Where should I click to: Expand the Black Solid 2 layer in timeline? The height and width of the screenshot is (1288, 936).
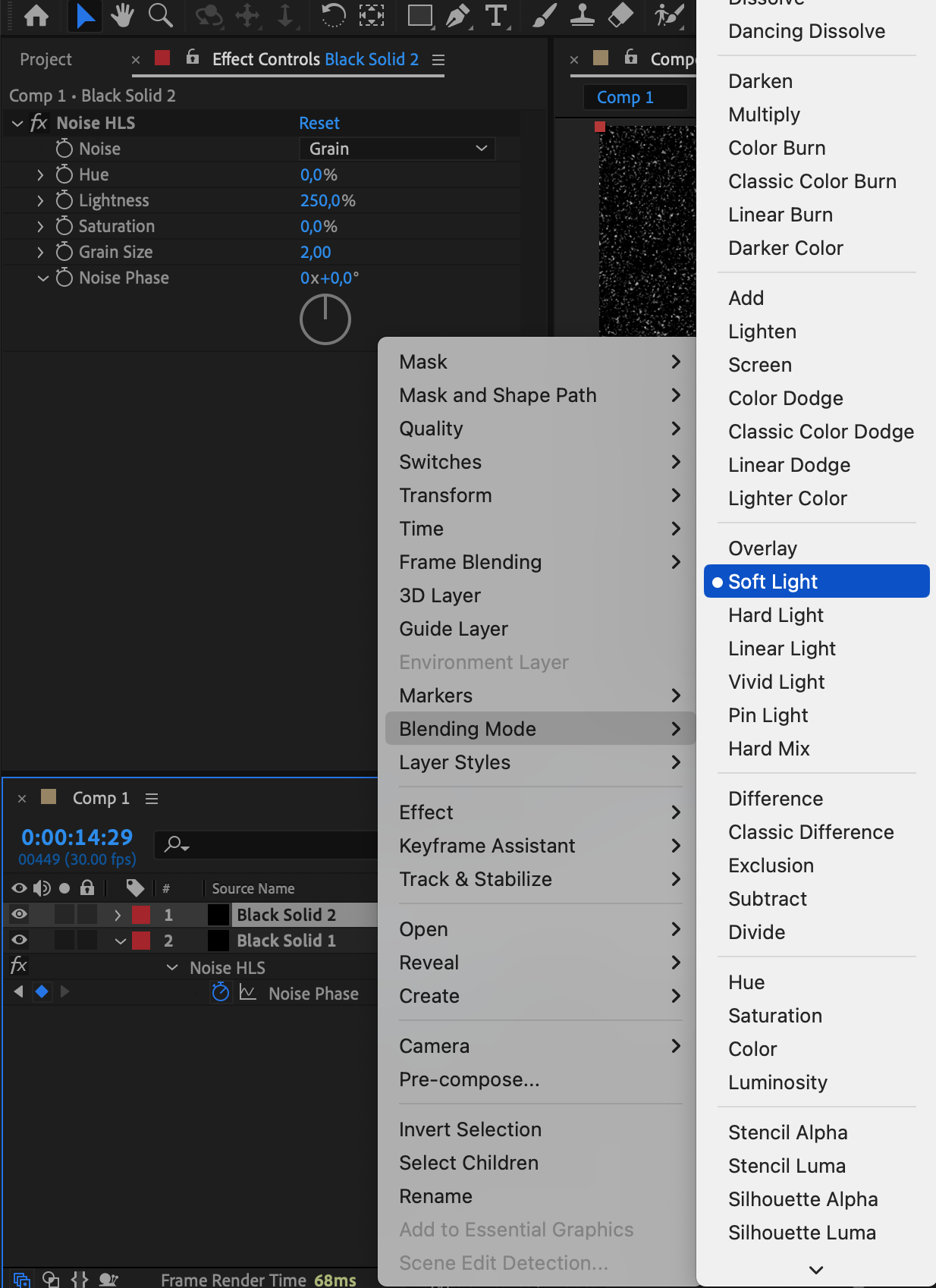pyautogui.click(x=118, y=915)
